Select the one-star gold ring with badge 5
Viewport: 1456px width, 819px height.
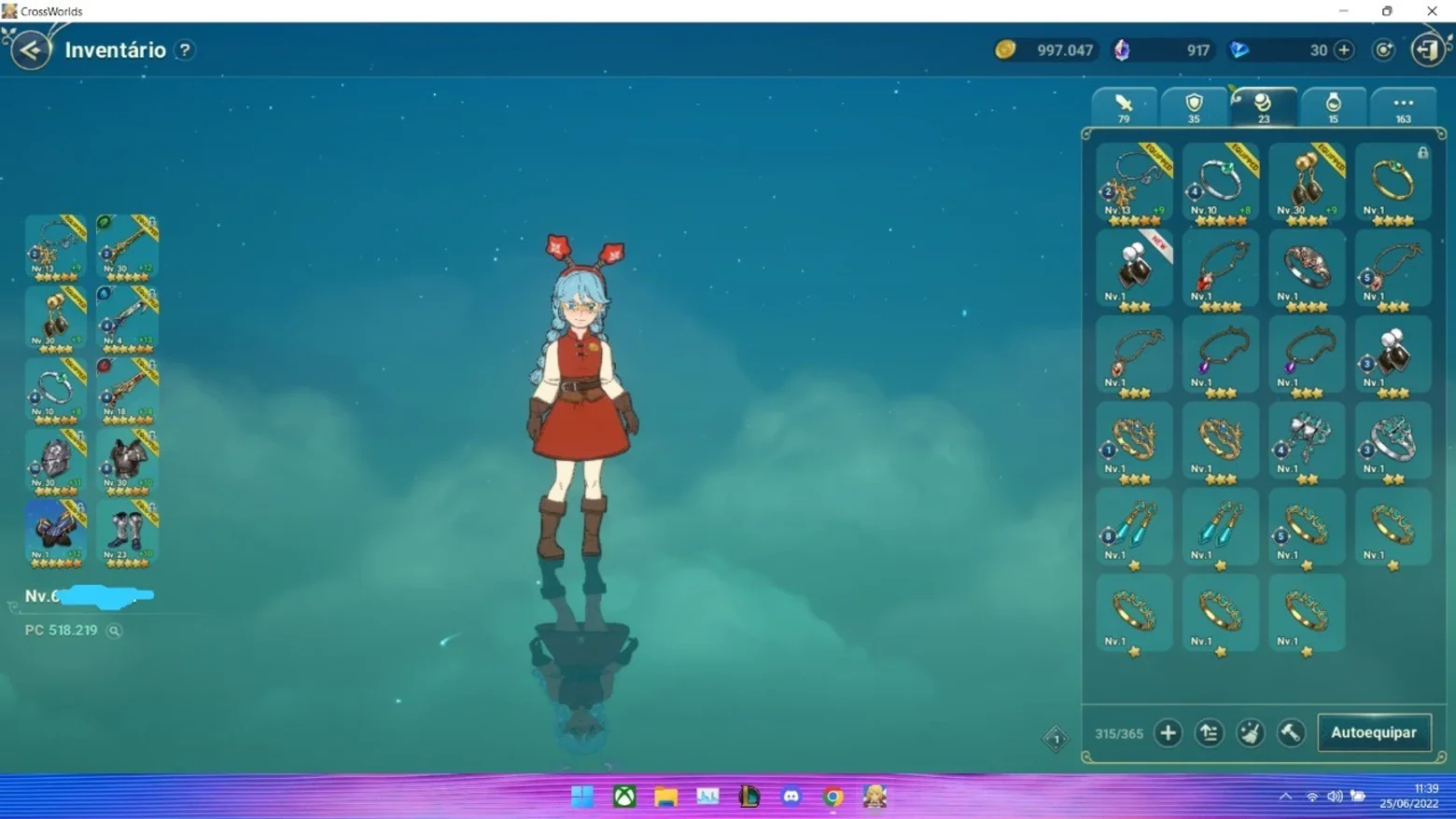tap(1307, 529)
